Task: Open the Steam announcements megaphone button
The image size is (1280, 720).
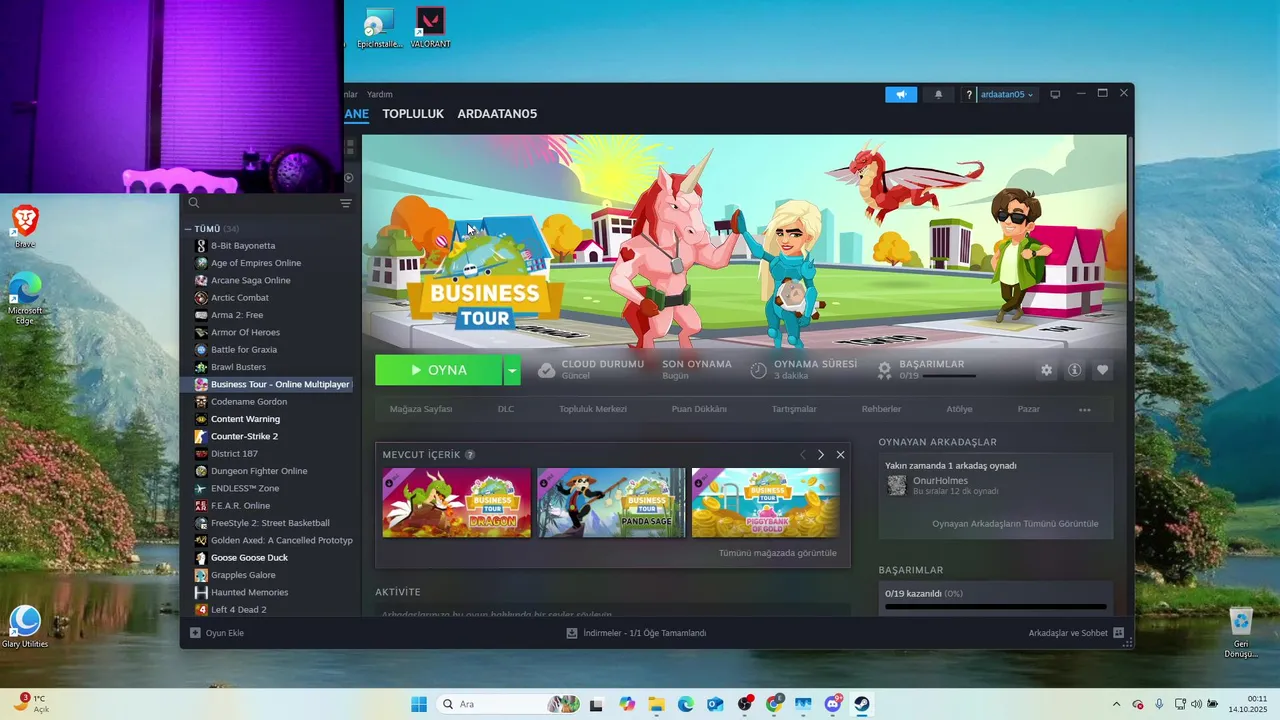Action: point(901,94)
